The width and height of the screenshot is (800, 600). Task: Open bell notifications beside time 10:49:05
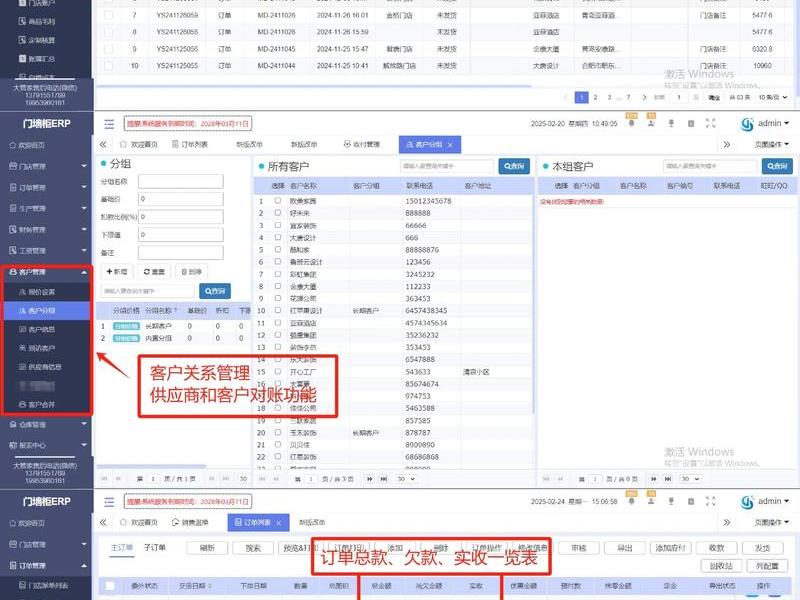(632, 122)
